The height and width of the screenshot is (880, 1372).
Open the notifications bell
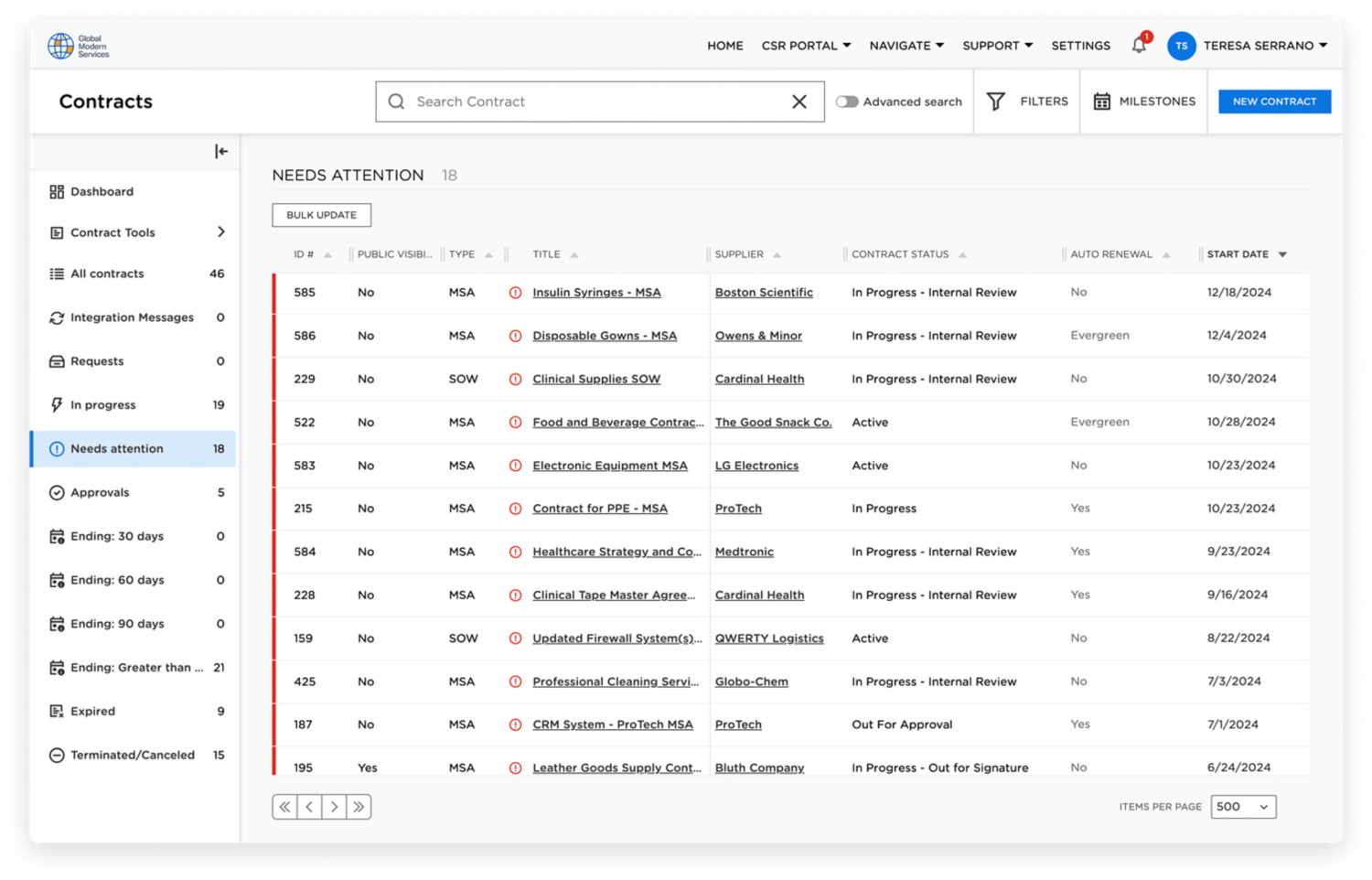1139,45
